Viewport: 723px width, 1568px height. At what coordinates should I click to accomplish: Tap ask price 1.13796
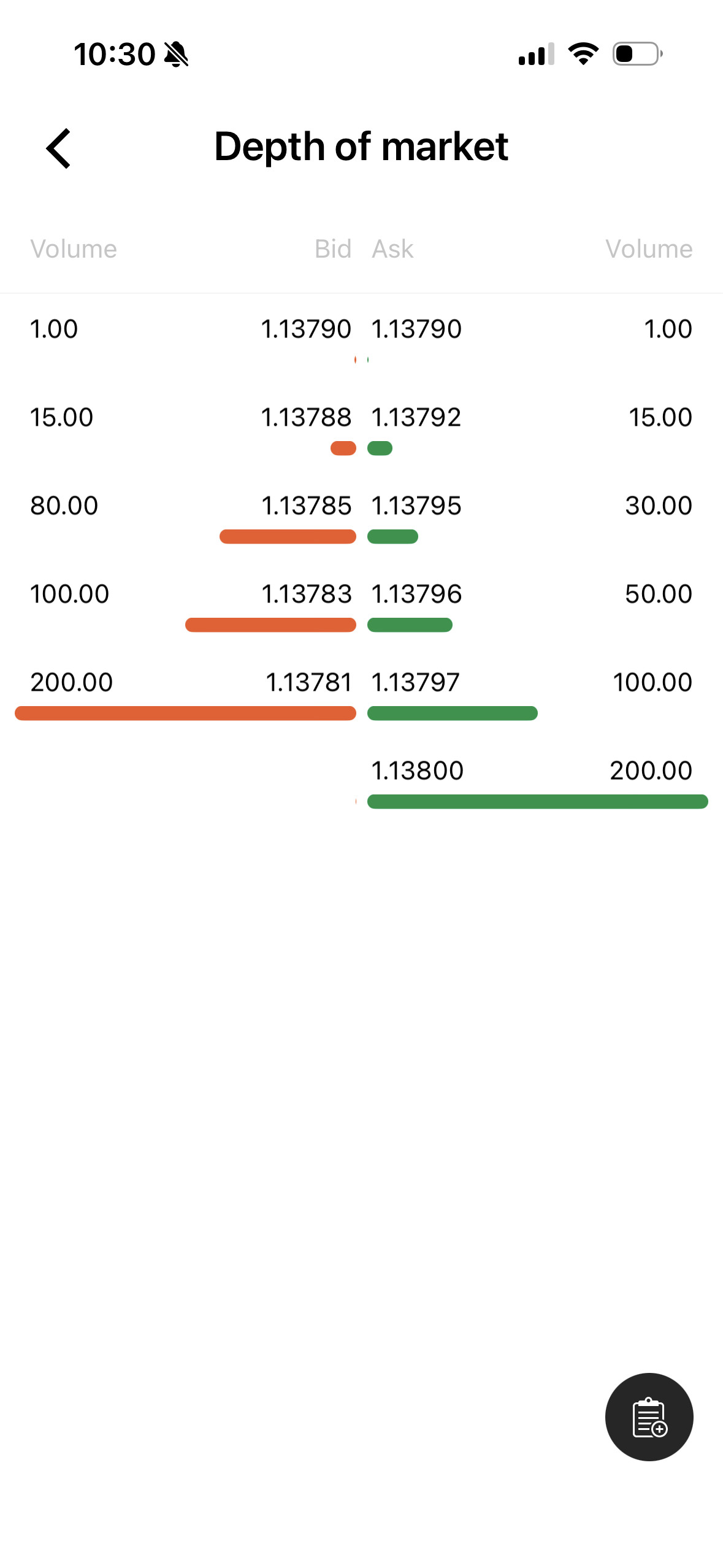point(416,594)
